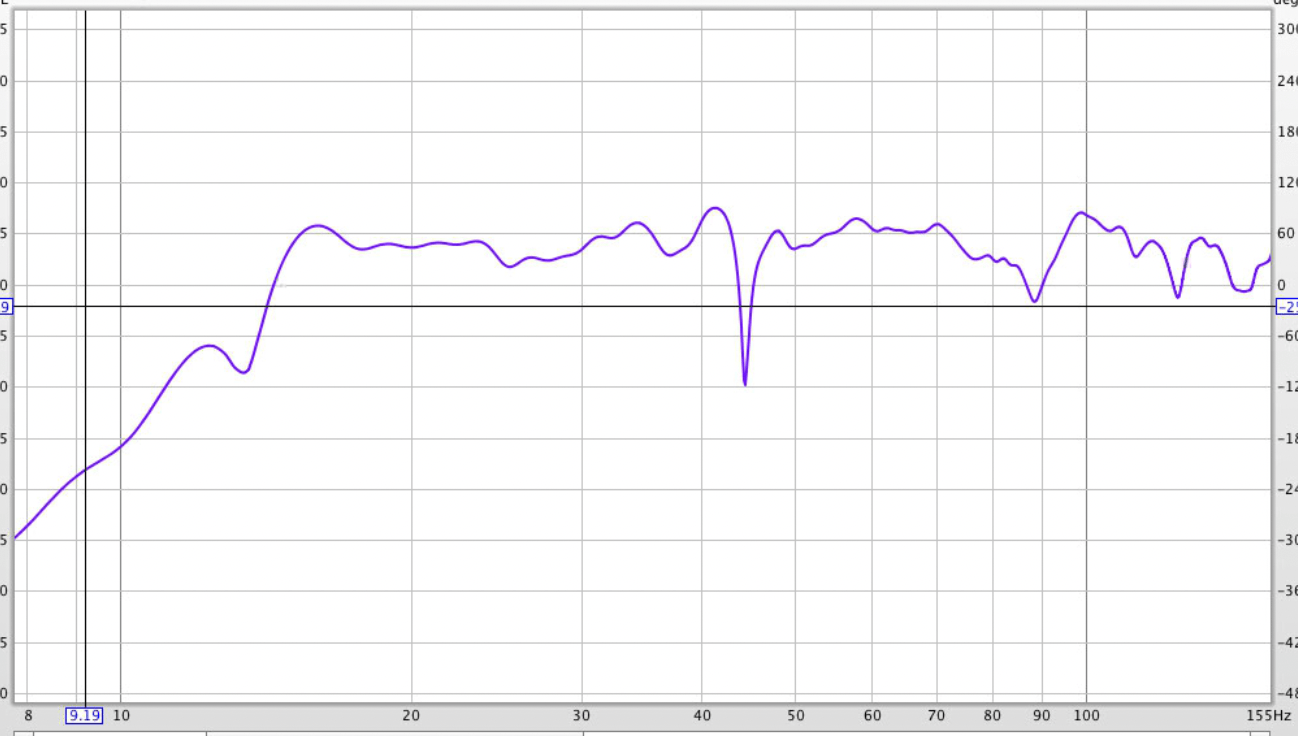Click the vertical cursor line at 9.19 Hz
1298x736 pixels.
coord(85,357)
